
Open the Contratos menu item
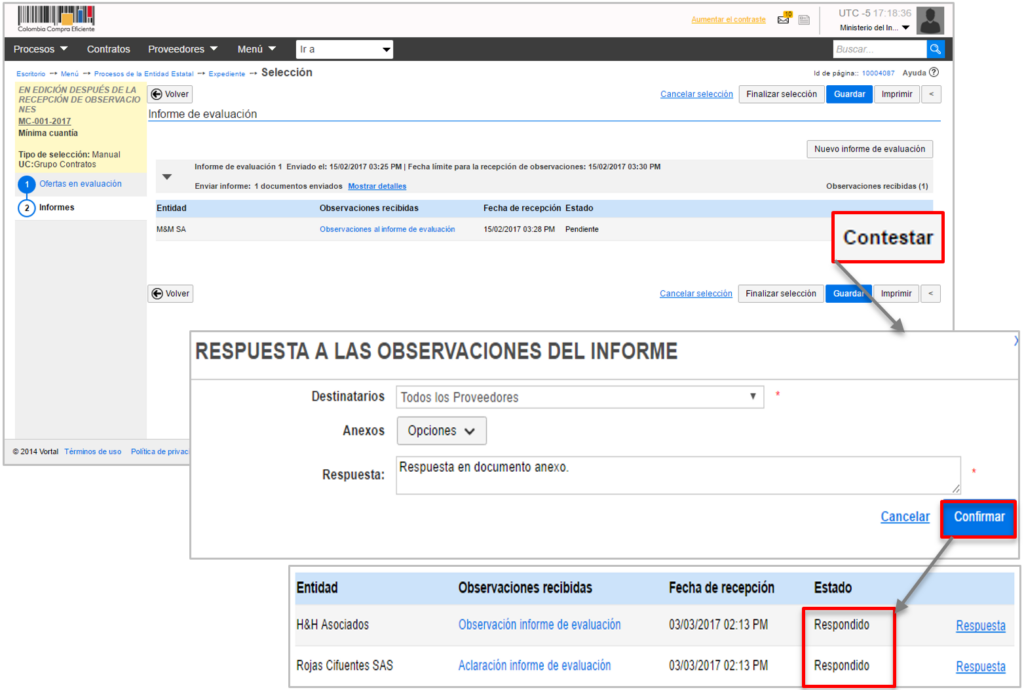108,49
